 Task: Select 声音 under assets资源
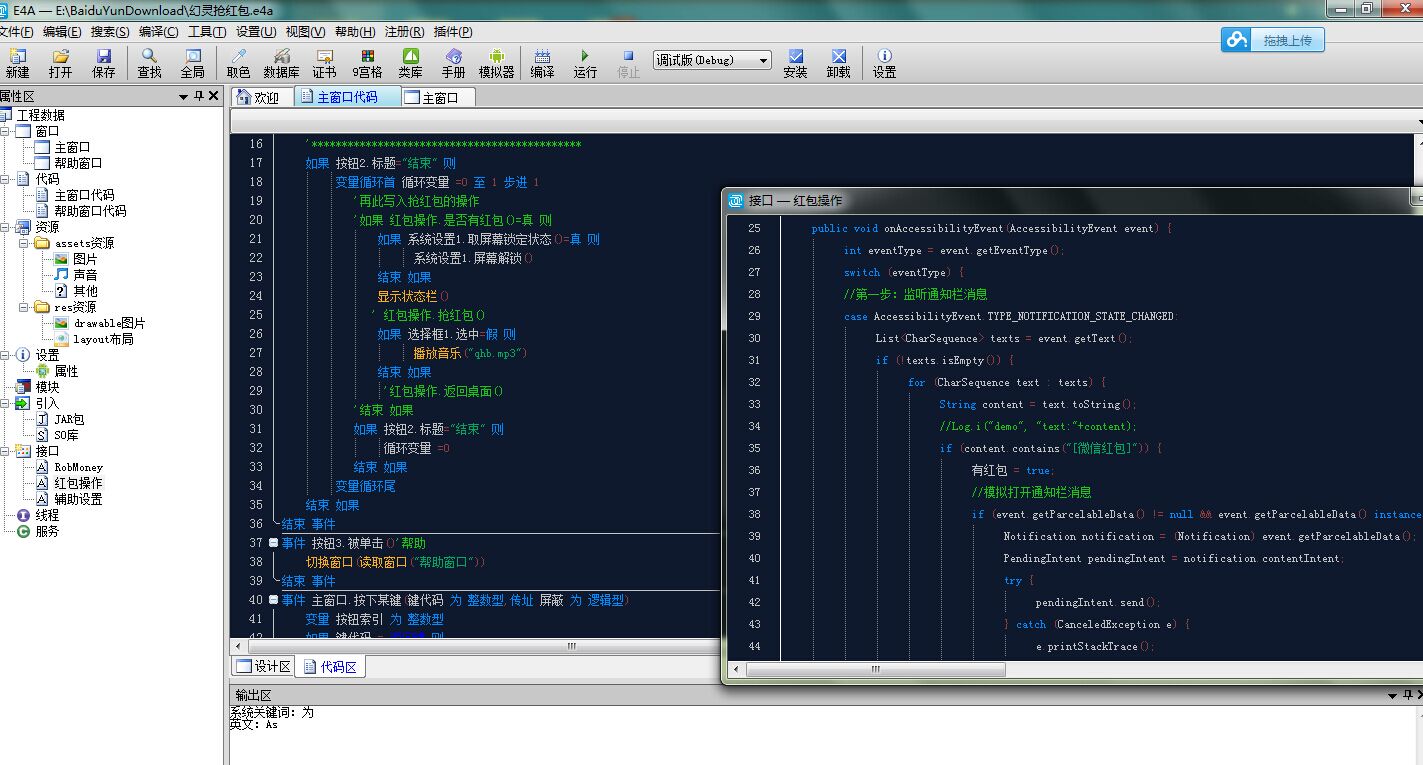point(85,275)
